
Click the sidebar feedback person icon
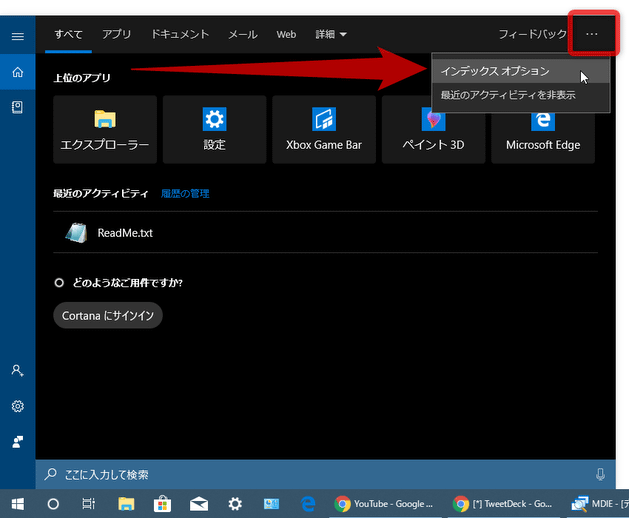click(18, 442)
